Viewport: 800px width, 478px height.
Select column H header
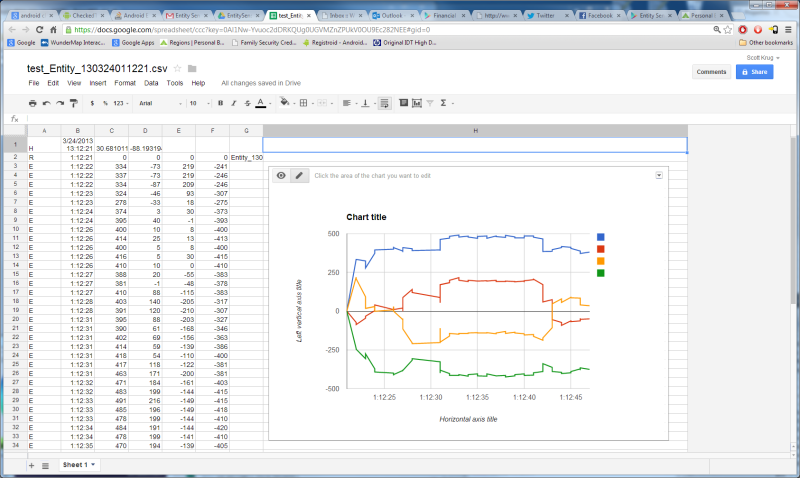click(476, 131)
